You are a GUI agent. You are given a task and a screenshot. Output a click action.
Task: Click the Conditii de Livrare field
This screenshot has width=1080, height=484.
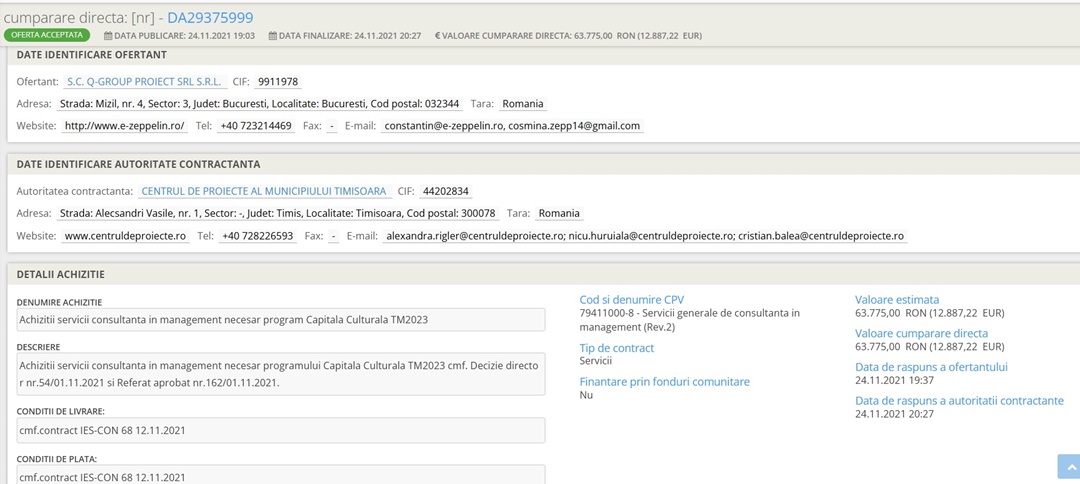[280, 431]
